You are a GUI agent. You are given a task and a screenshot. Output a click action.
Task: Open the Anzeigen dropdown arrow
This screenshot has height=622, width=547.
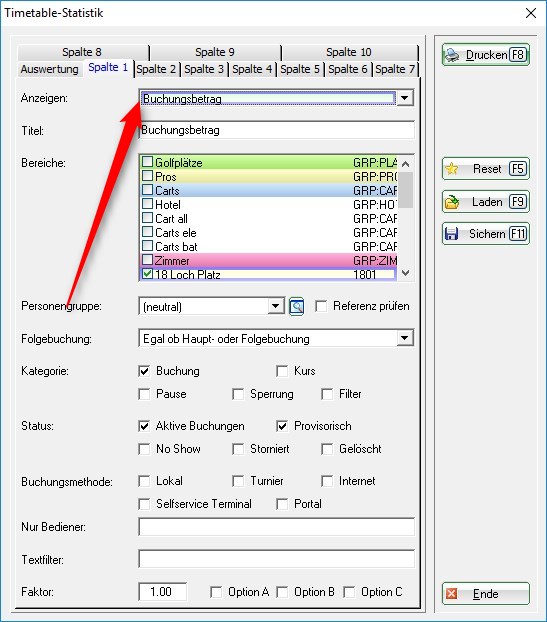(405, 98)
